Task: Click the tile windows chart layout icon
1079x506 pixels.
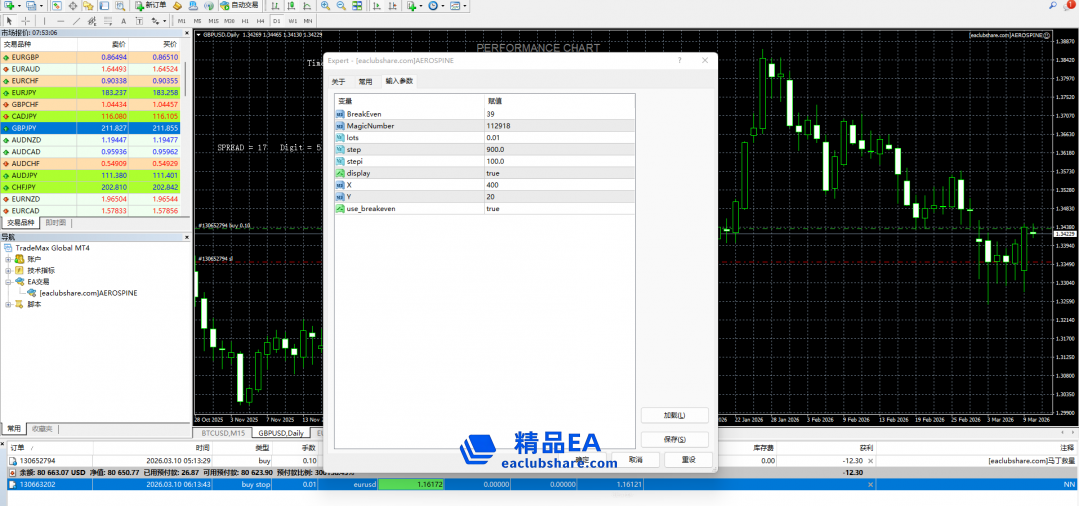Action: click(357, 5)
